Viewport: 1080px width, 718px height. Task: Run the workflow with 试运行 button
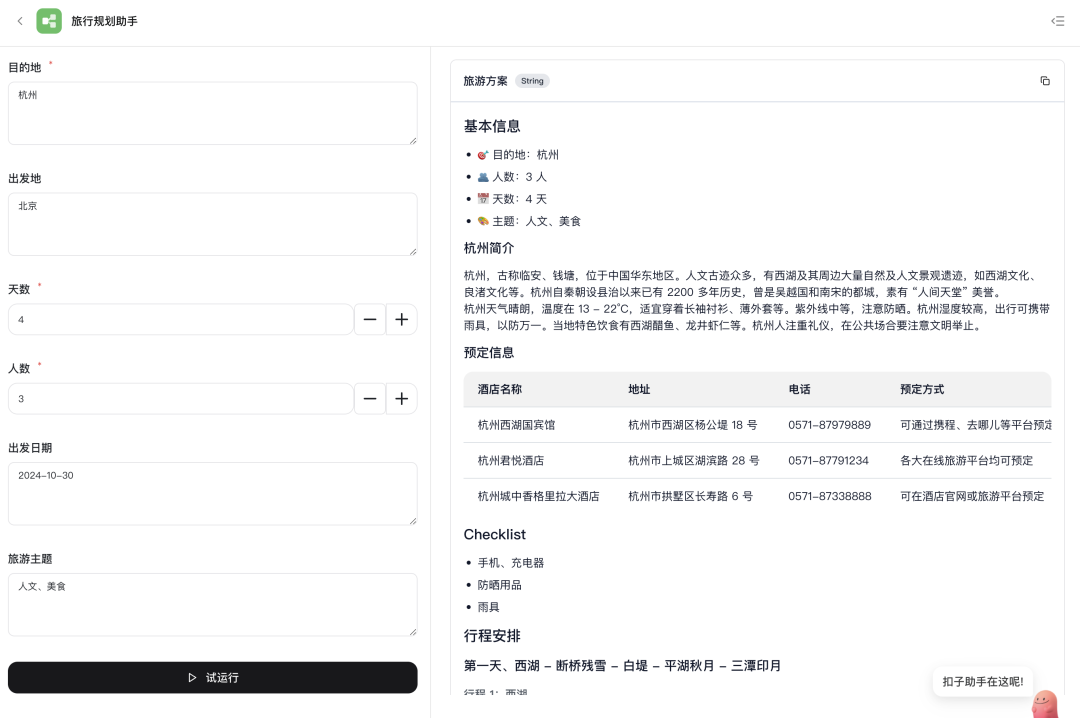(x=212, y=677)
